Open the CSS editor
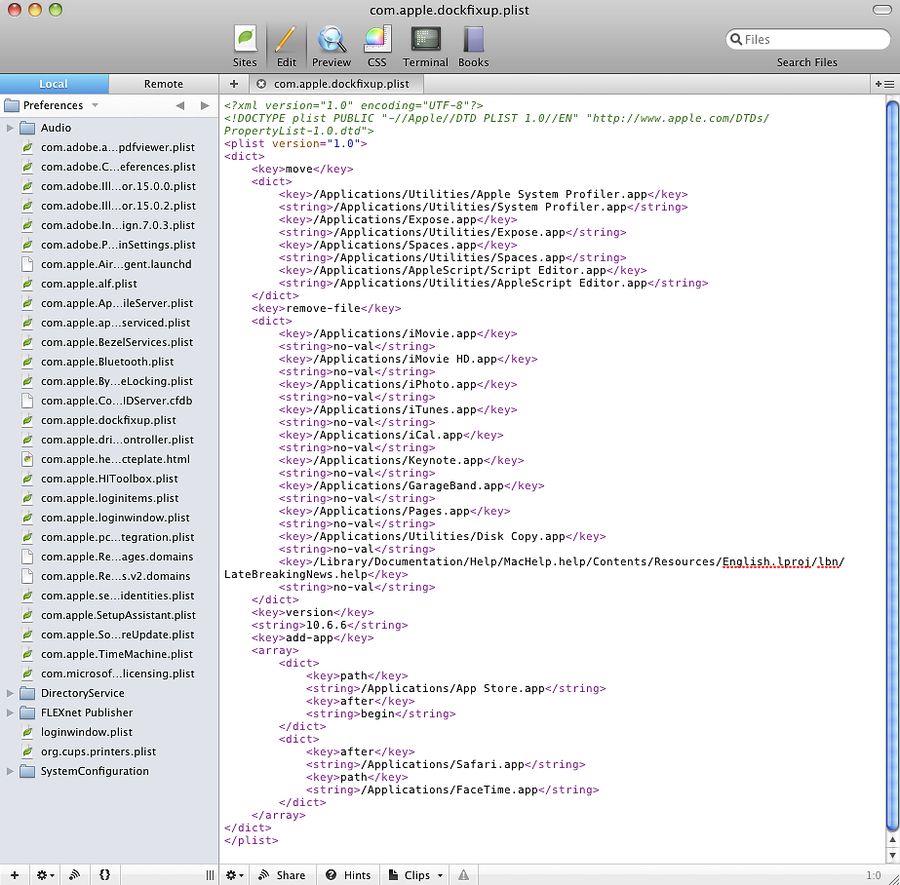 [376, 46]
